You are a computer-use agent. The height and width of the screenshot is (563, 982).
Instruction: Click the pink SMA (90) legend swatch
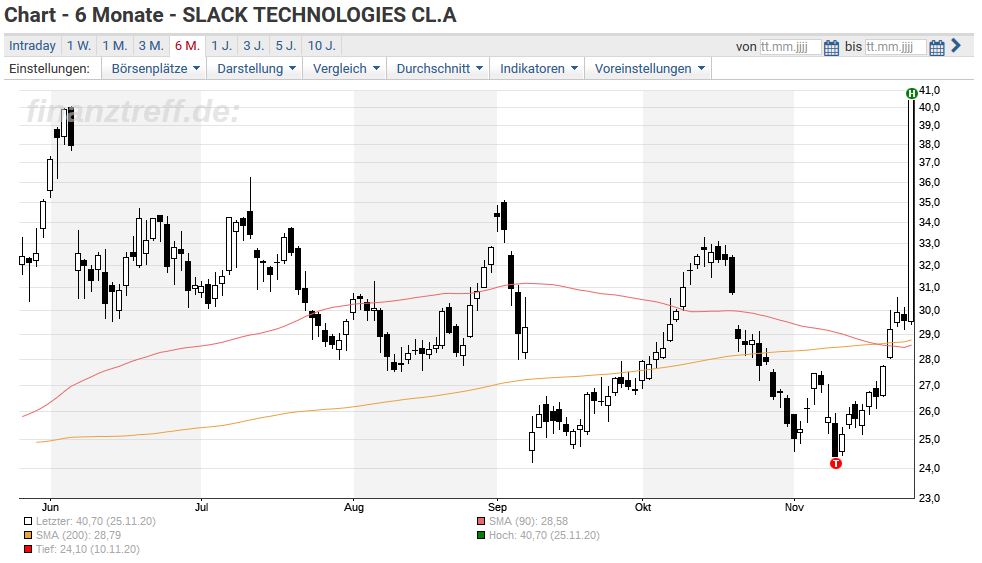click(480, 521)
